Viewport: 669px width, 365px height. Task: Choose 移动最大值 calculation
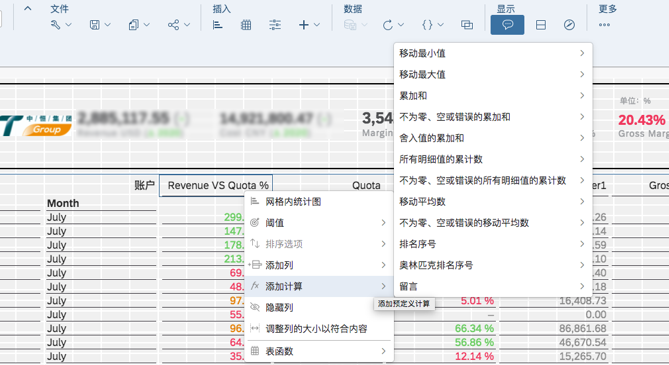(x=493, y=74)
